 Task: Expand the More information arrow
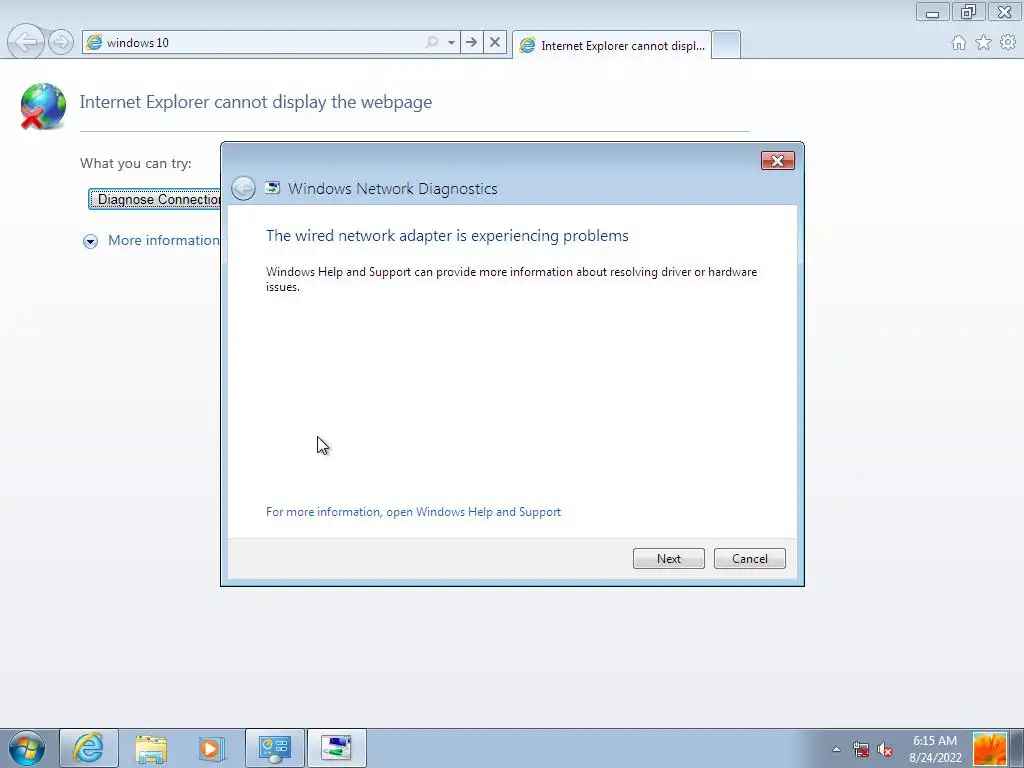click(x=90, y=241)
